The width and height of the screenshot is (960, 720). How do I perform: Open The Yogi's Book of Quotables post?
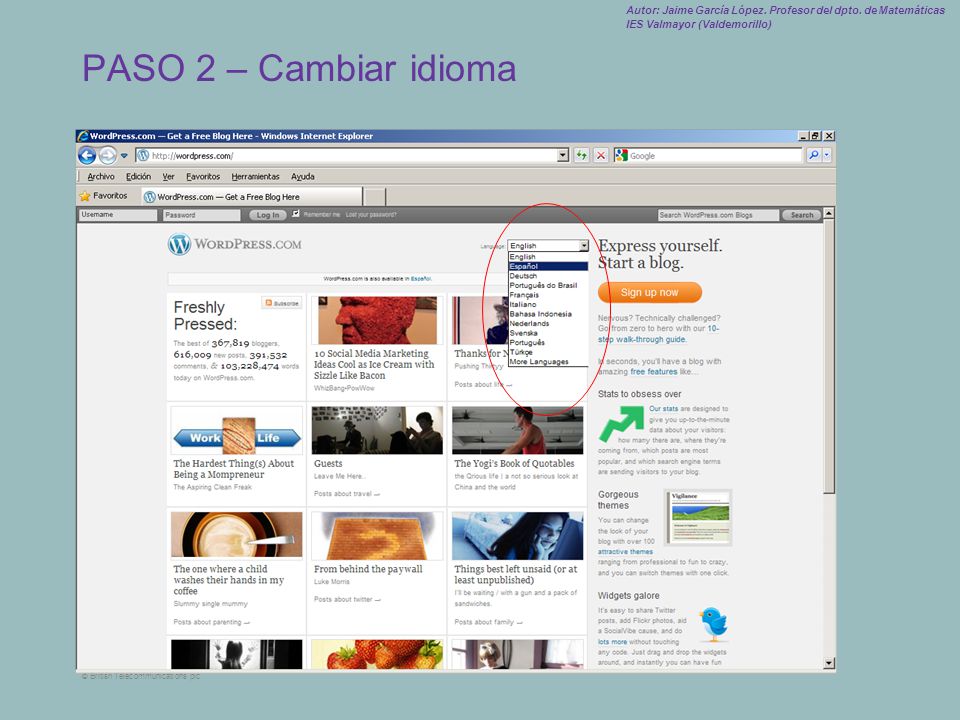(x=514, y=463)
